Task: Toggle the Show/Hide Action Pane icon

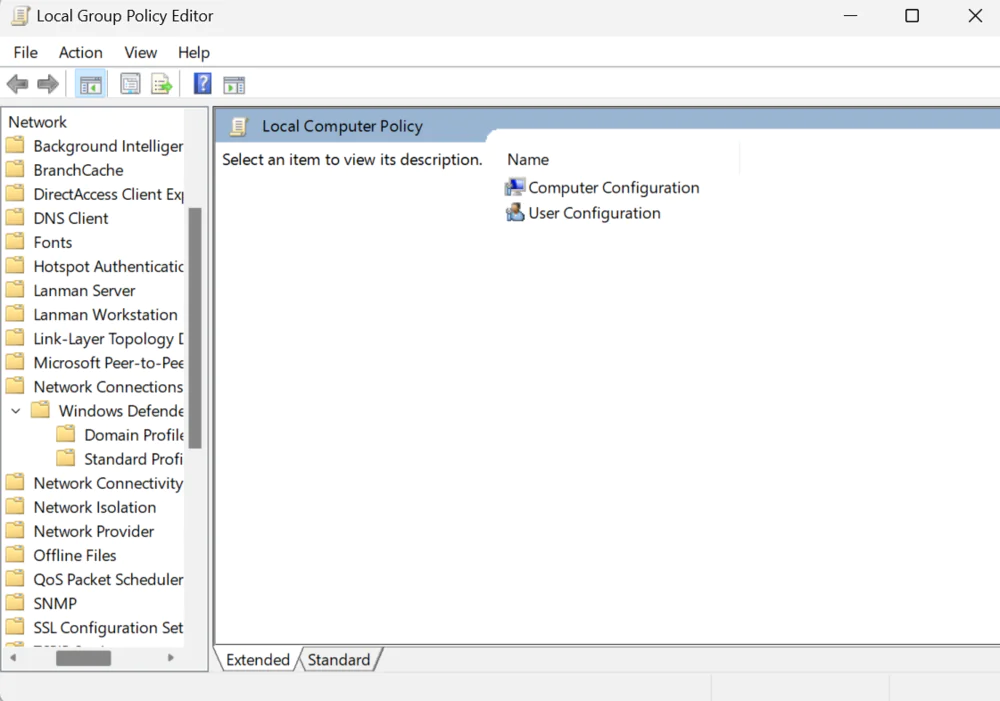Action: pyautogui.click(x=234, y=85)
